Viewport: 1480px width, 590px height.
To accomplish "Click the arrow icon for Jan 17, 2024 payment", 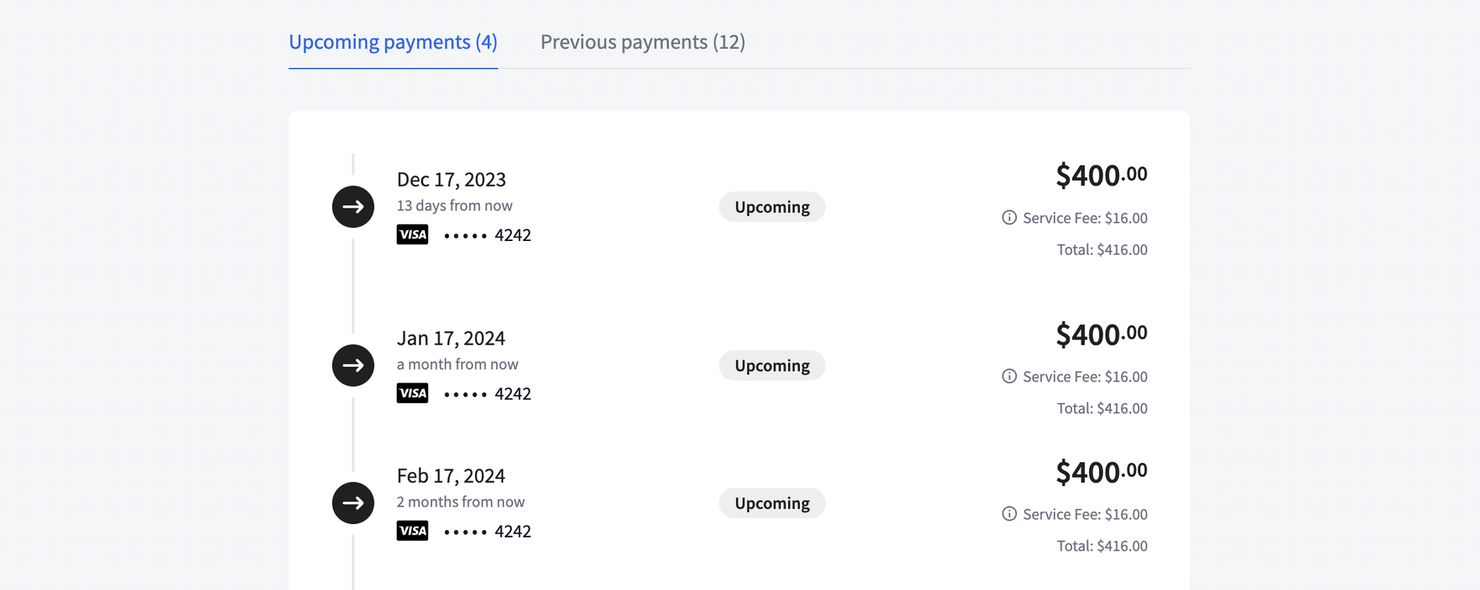I will point(353,366).
